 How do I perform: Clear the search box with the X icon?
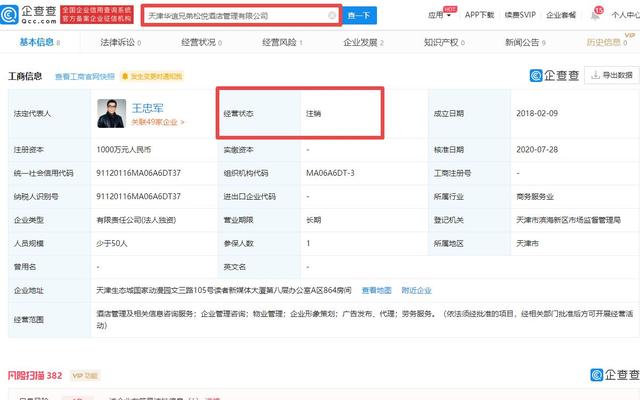pos(332,16)
